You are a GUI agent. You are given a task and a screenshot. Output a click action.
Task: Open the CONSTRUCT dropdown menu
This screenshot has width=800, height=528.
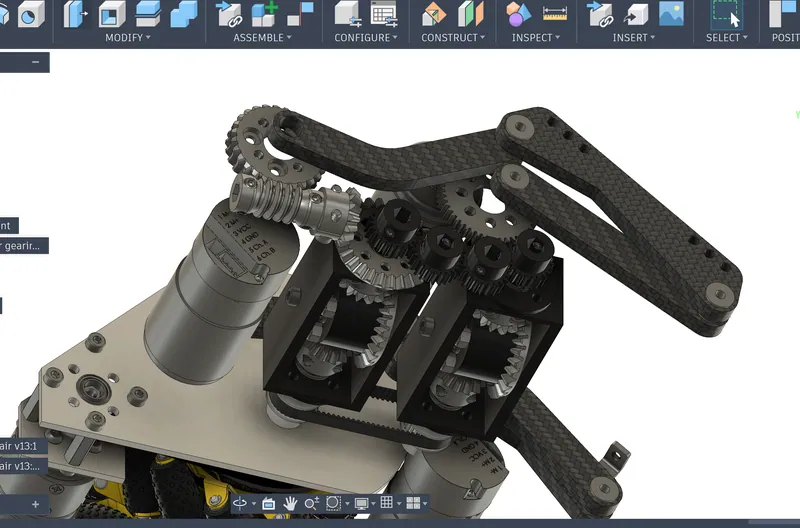tap(453, 38)
